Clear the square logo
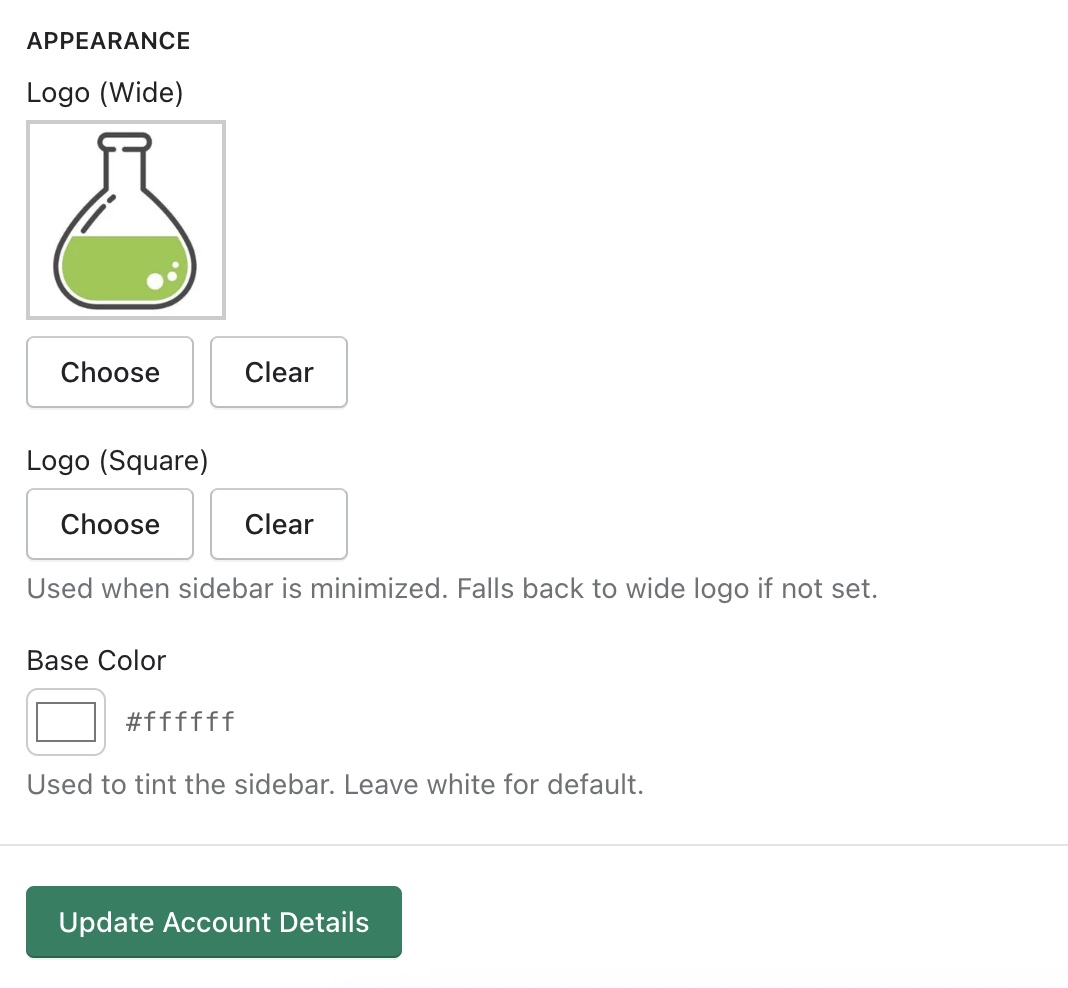This screenshot has height=988, width=1068. click(x=279, y=524)
